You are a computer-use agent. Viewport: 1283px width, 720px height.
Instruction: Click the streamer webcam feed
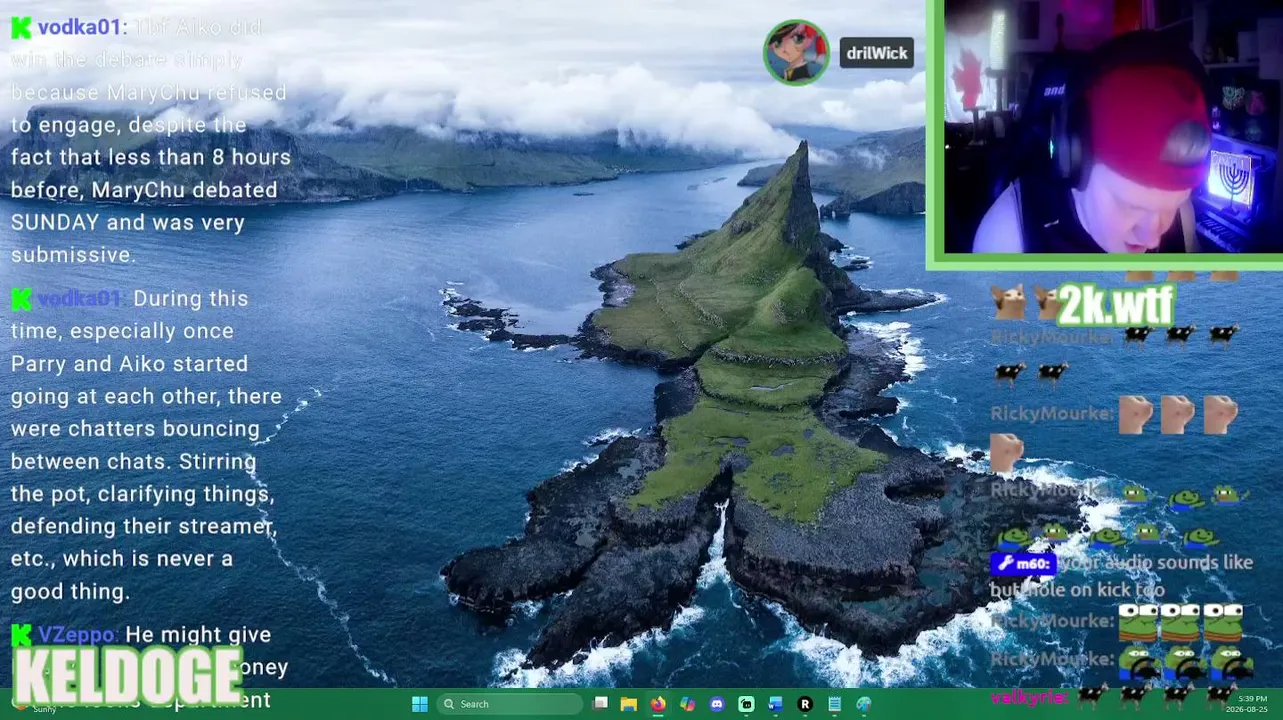(1113, 127)
